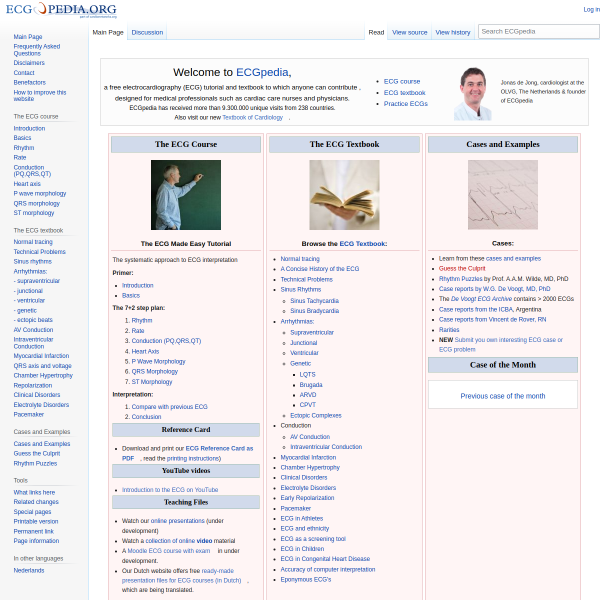Open step 7 ST Morphology

coord(152,382)
